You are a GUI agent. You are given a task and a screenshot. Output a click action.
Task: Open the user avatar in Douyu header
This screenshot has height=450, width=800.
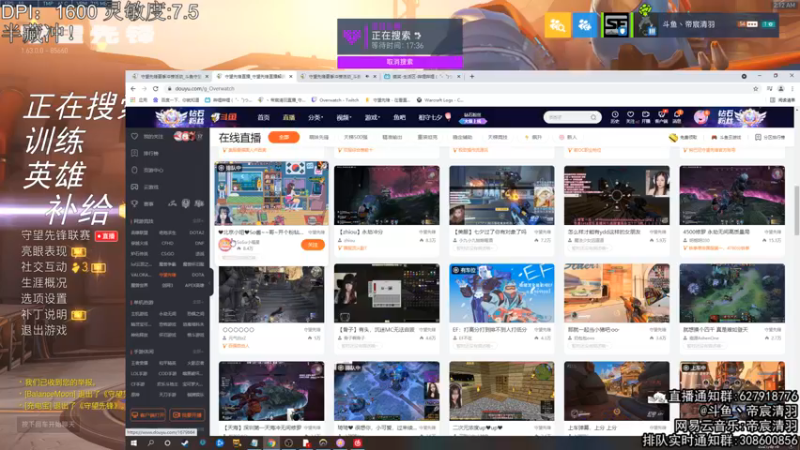(701, 117)
